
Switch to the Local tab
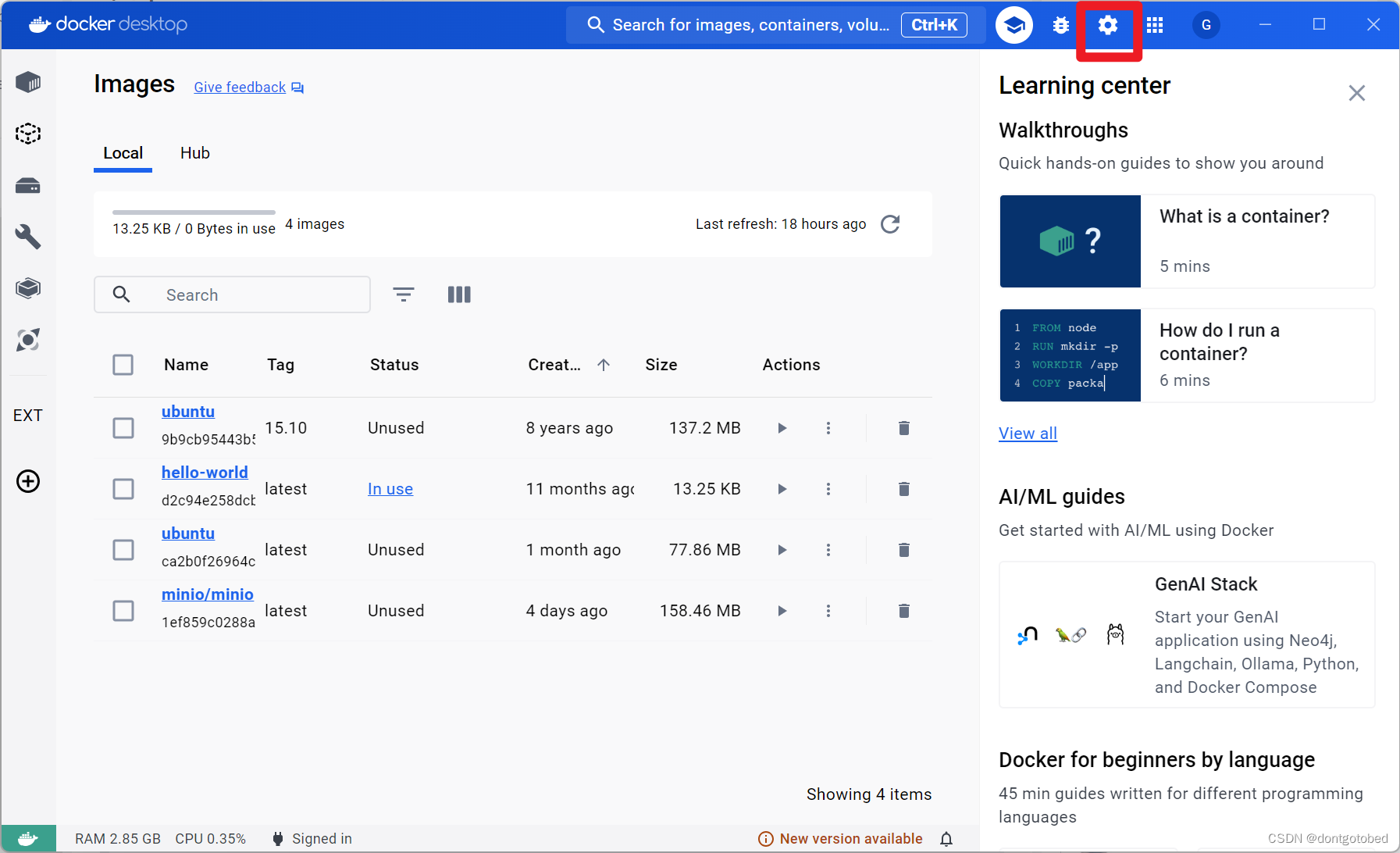(x=123, y=153)
